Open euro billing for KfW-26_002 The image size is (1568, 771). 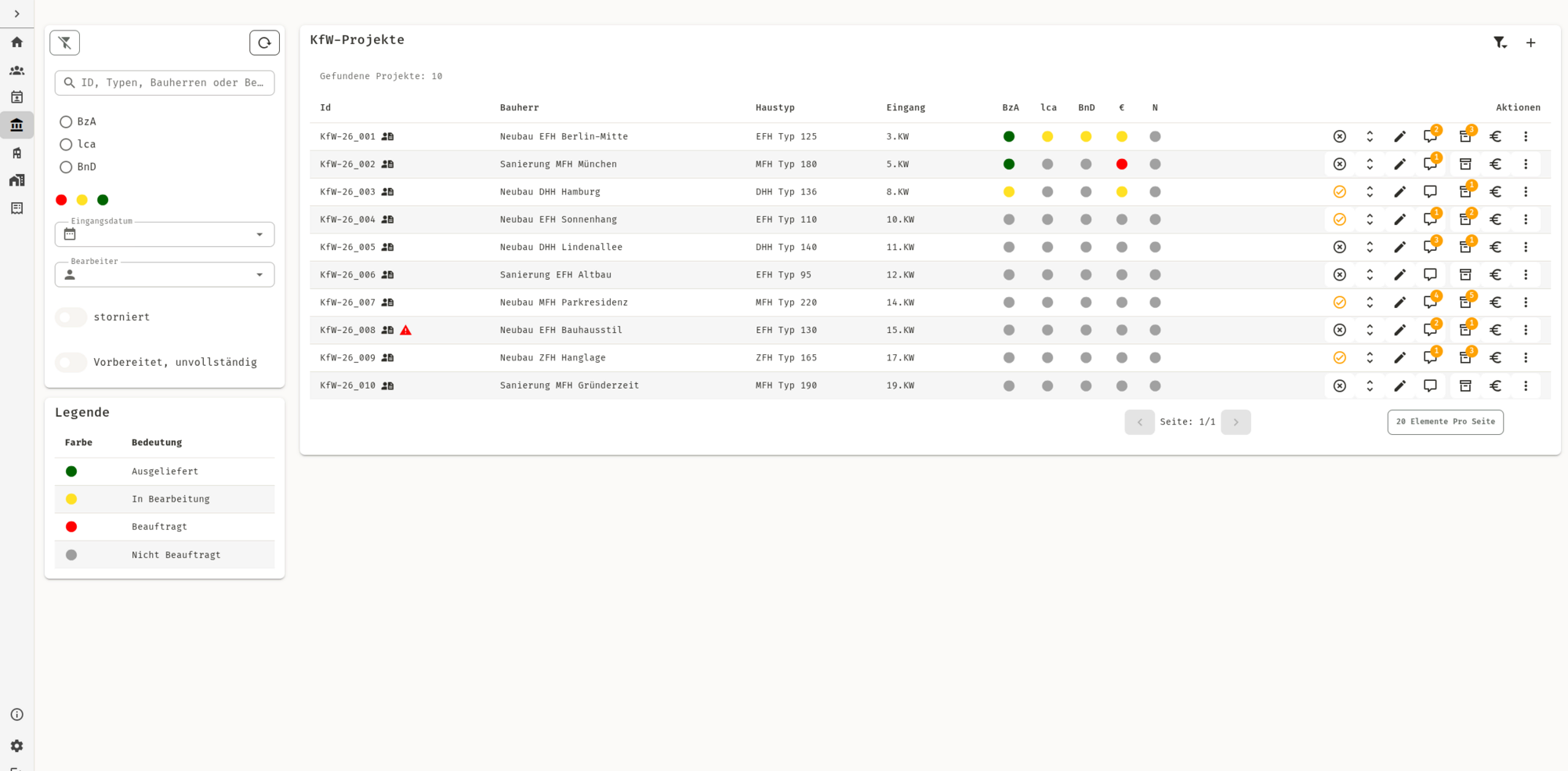click(1496, 165)
